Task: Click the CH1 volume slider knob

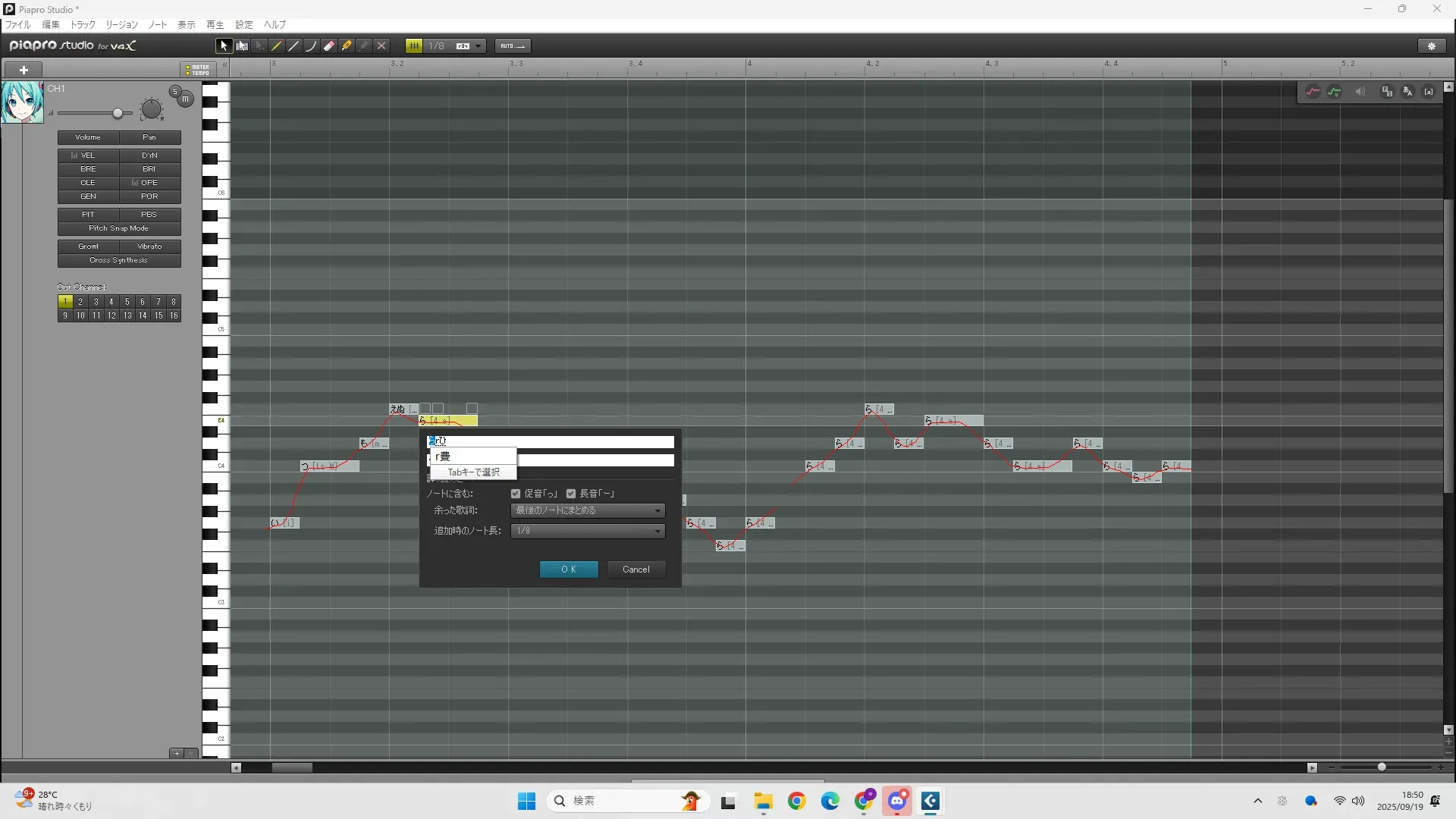Action: (x=118, y=114)
